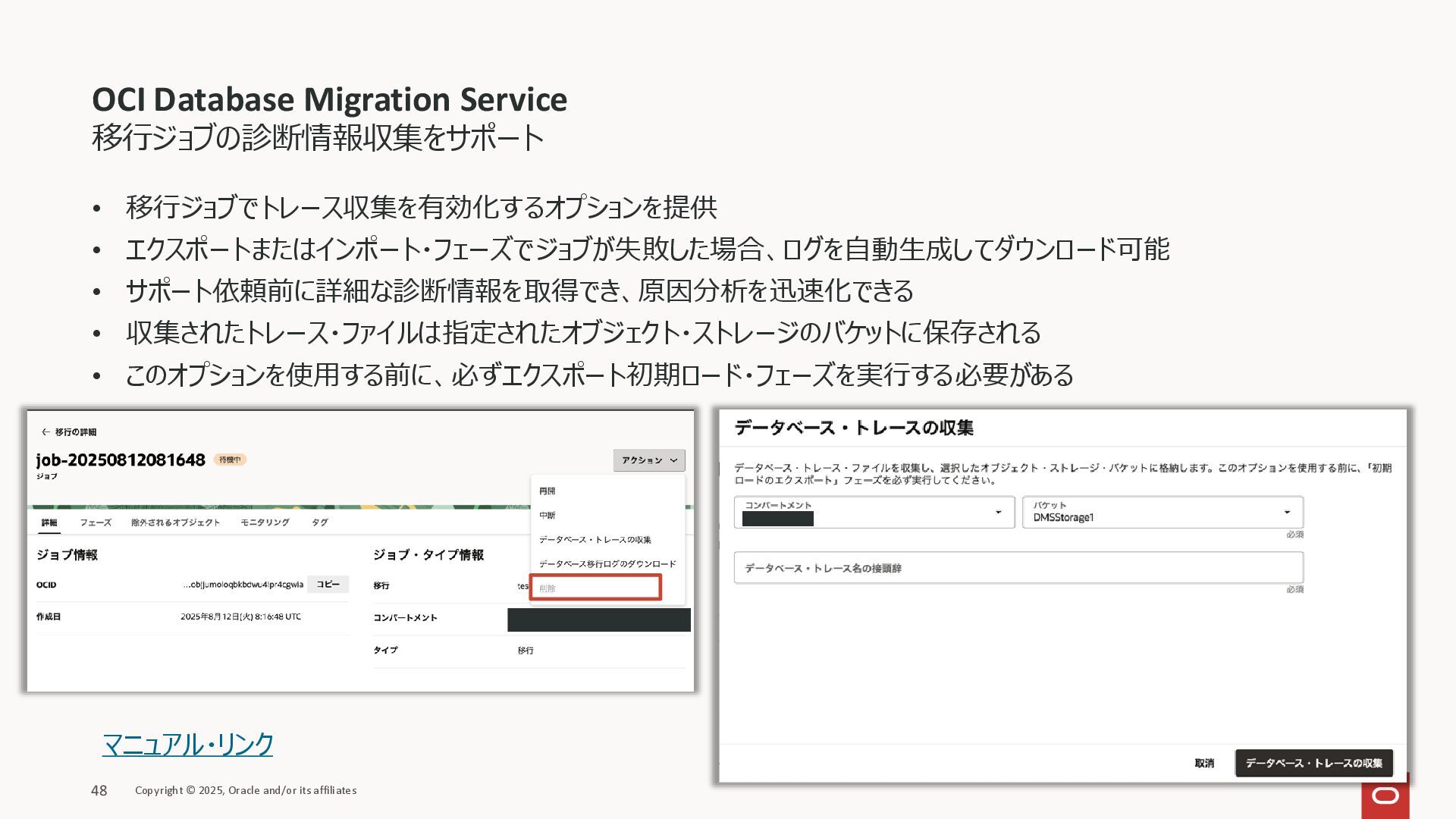Click the 移行の詳細 breadcrumb text
Image resolution: width=1456 pixels, height=819 pixels.
tap(76, 432)
